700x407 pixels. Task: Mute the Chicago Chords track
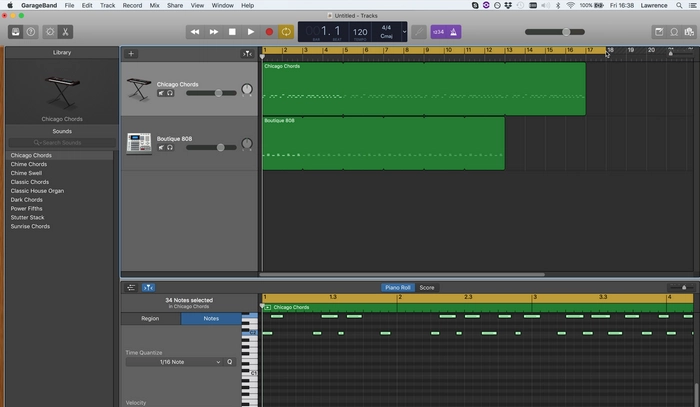pos(161,93)
